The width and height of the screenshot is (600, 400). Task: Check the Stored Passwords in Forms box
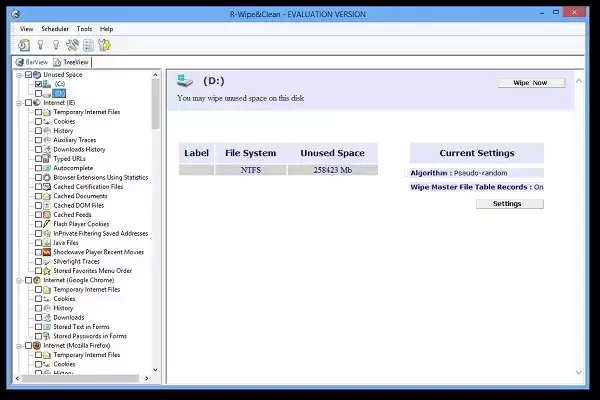coord(38,336)
